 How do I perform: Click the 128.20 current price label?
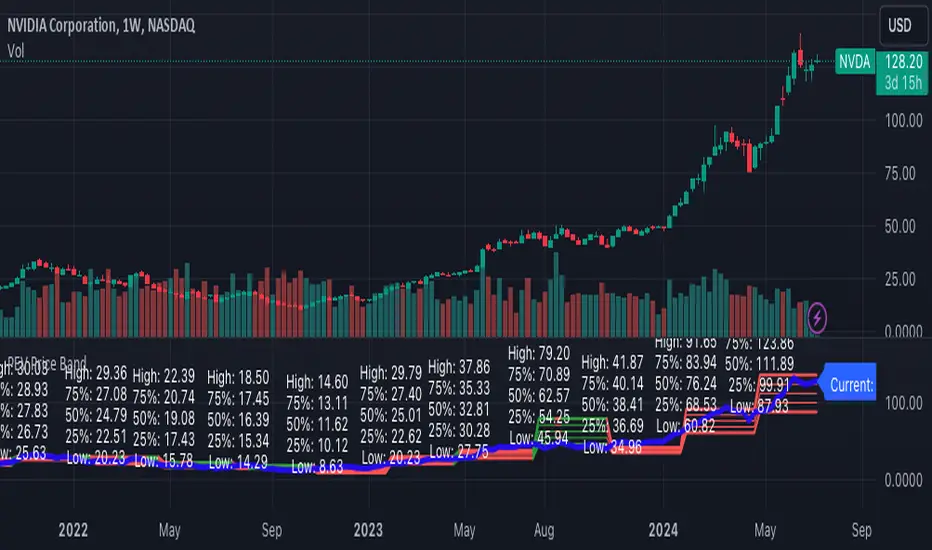tap(903, 61)
